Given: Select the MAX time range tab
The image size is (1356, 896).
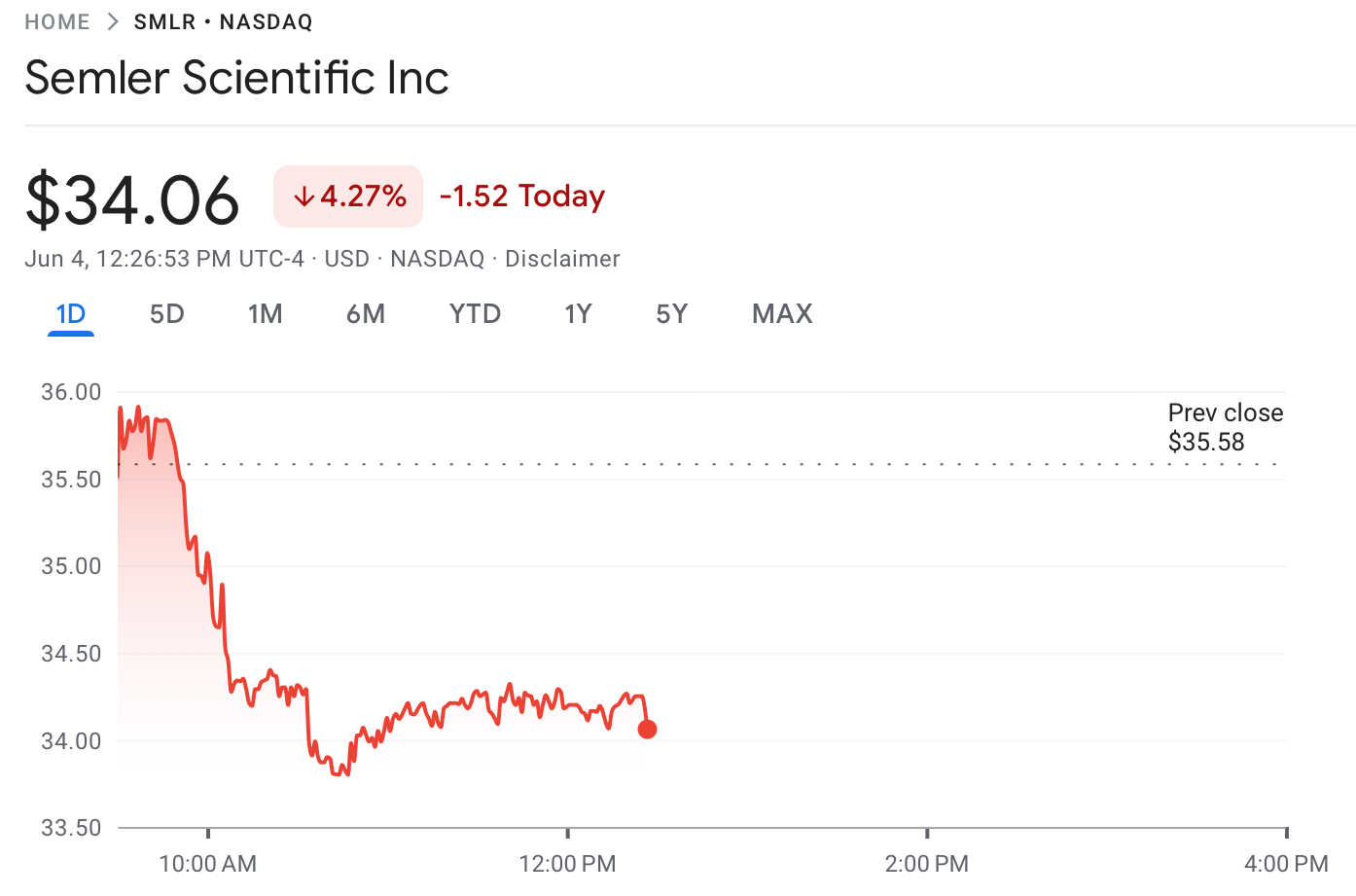Looking at the screenshot, I should tap(782, 314).
